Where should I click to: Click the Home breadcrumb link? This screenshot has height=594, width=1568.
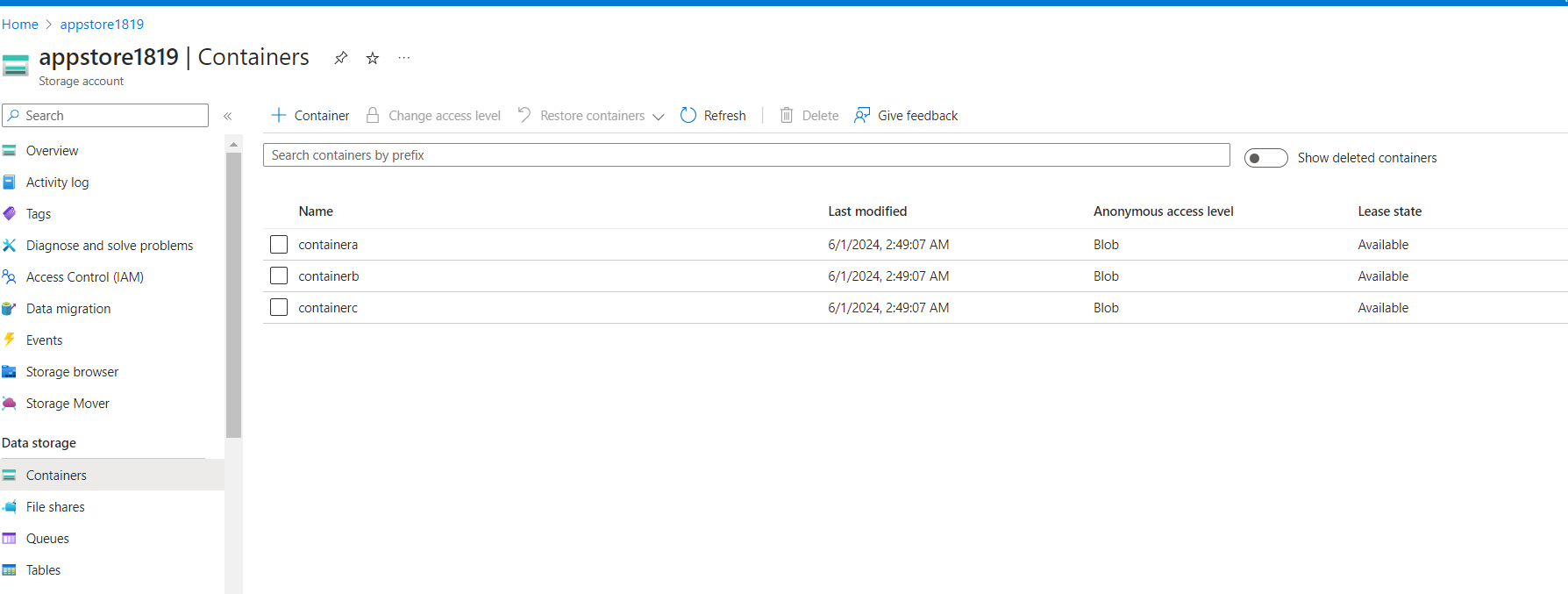20,25
